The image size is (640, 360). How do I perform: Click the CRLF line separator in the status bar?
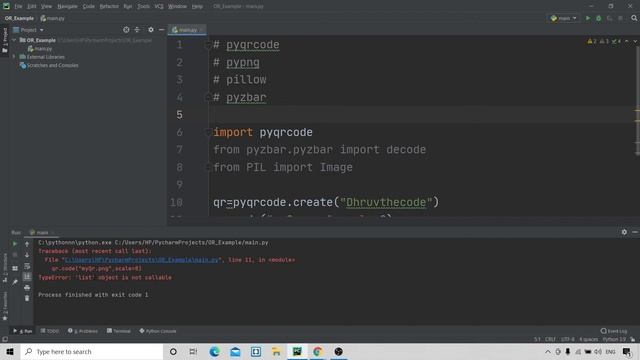(550, 339)
